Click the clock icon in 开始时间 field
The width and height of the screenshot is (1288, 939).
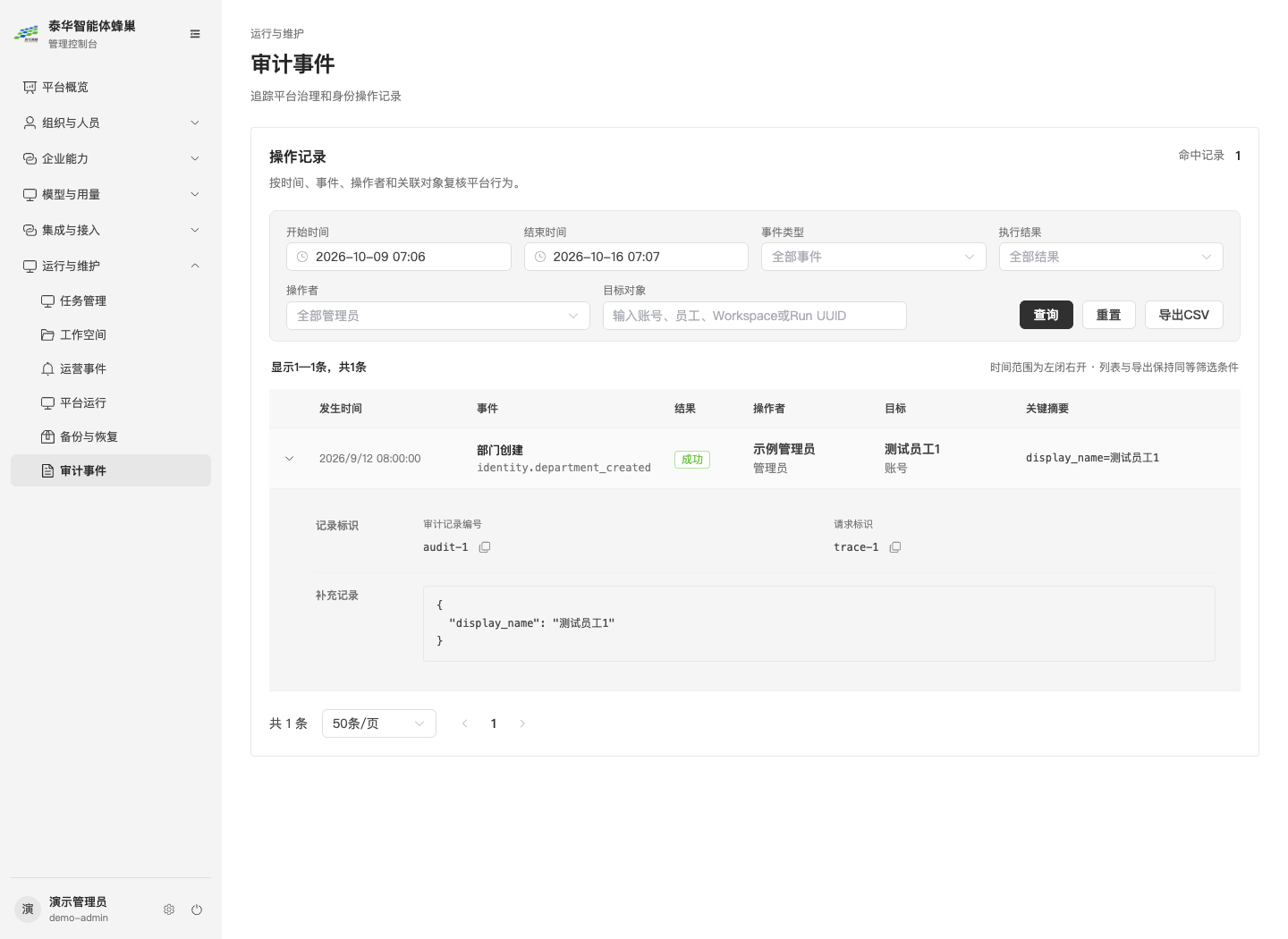coord(302,257)
